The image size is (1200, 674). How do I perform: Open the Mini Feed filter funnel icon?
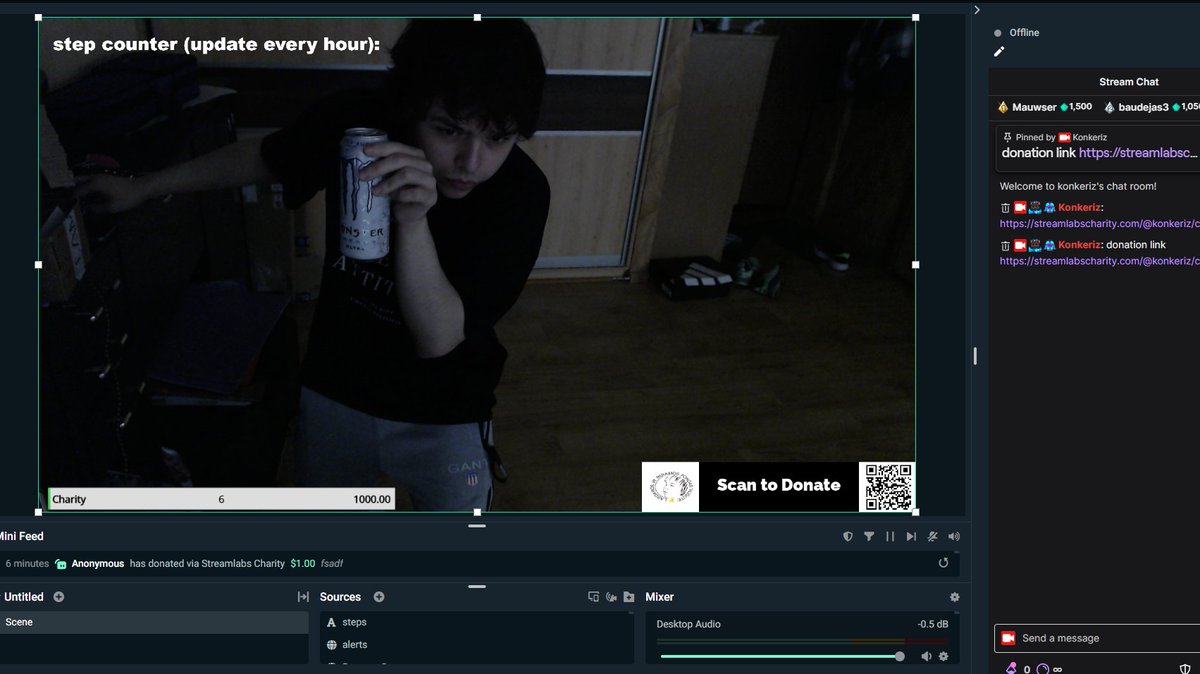869,537
